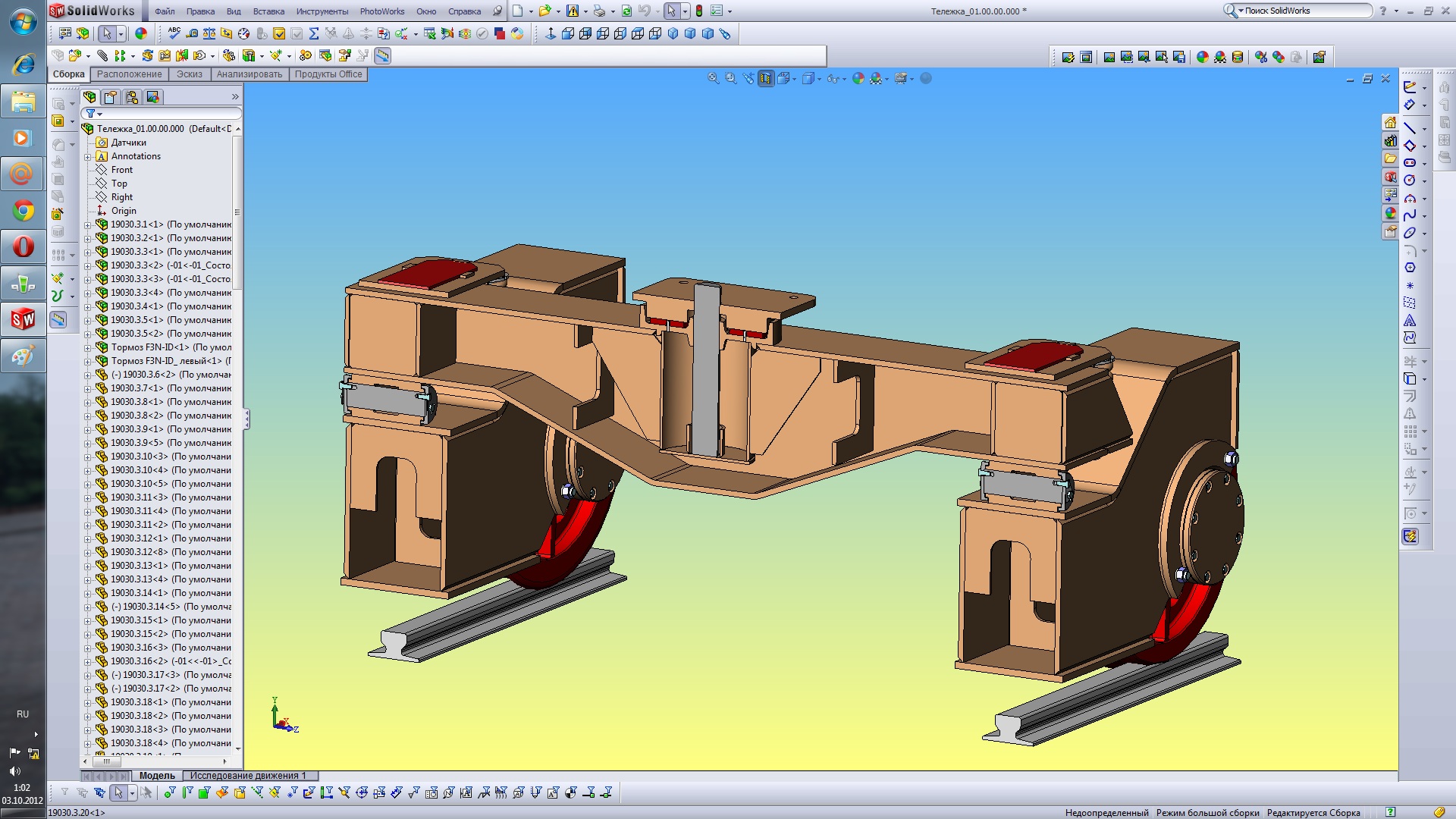Open the filter dropdown above feature tree

[x=99, y=114]
